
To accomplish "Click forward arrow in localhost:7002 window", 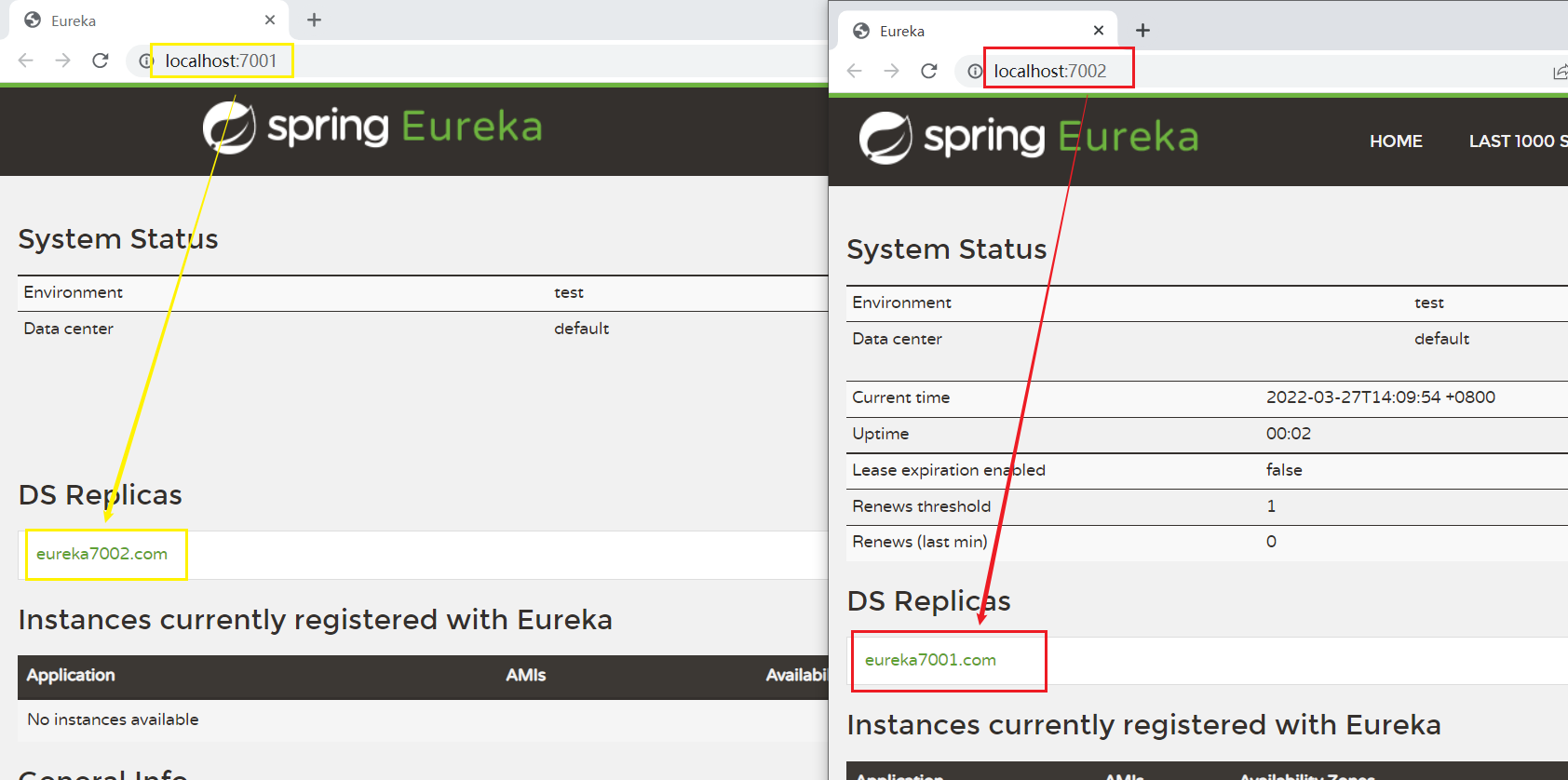I will click(x=891, y=71).
